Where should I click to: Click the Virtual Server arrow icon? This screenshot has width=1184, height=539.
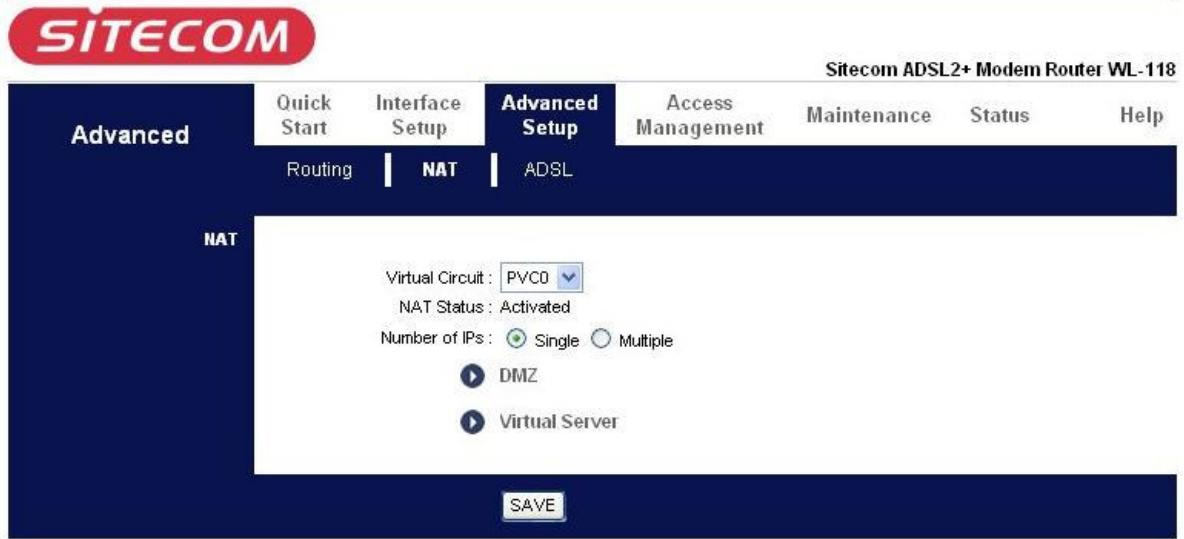coord(471,423)
